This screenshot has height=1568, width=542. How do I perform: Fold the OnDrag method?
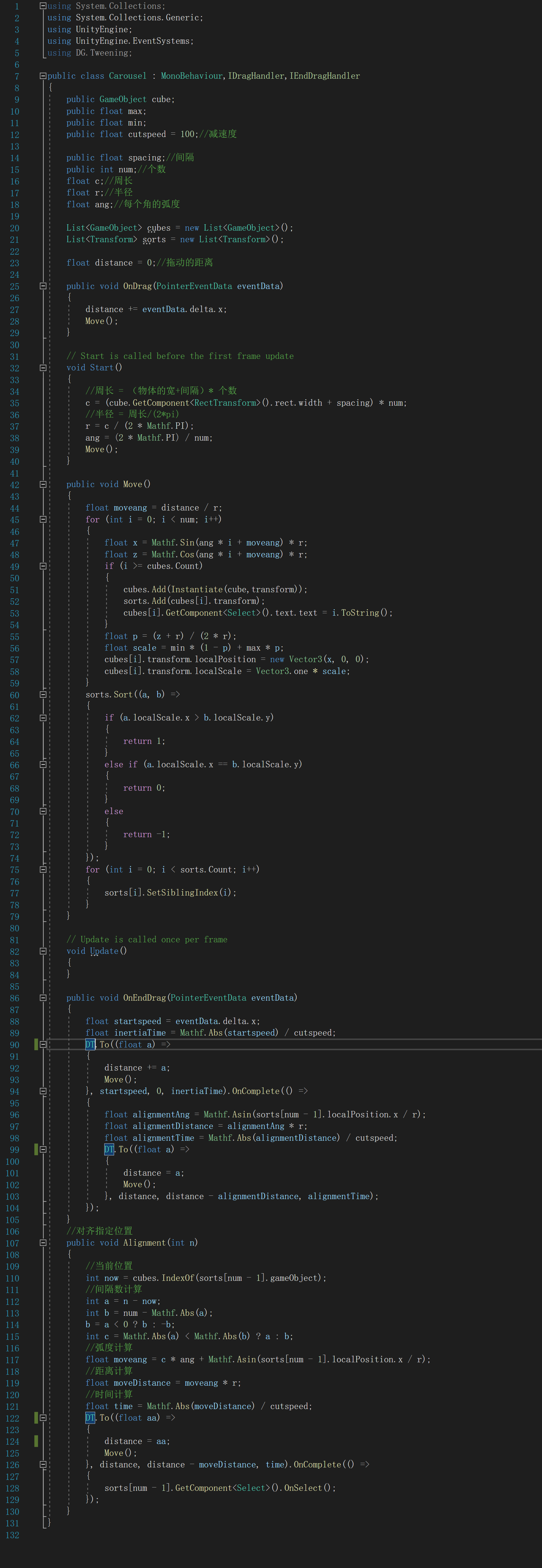(x=43, y=286)
